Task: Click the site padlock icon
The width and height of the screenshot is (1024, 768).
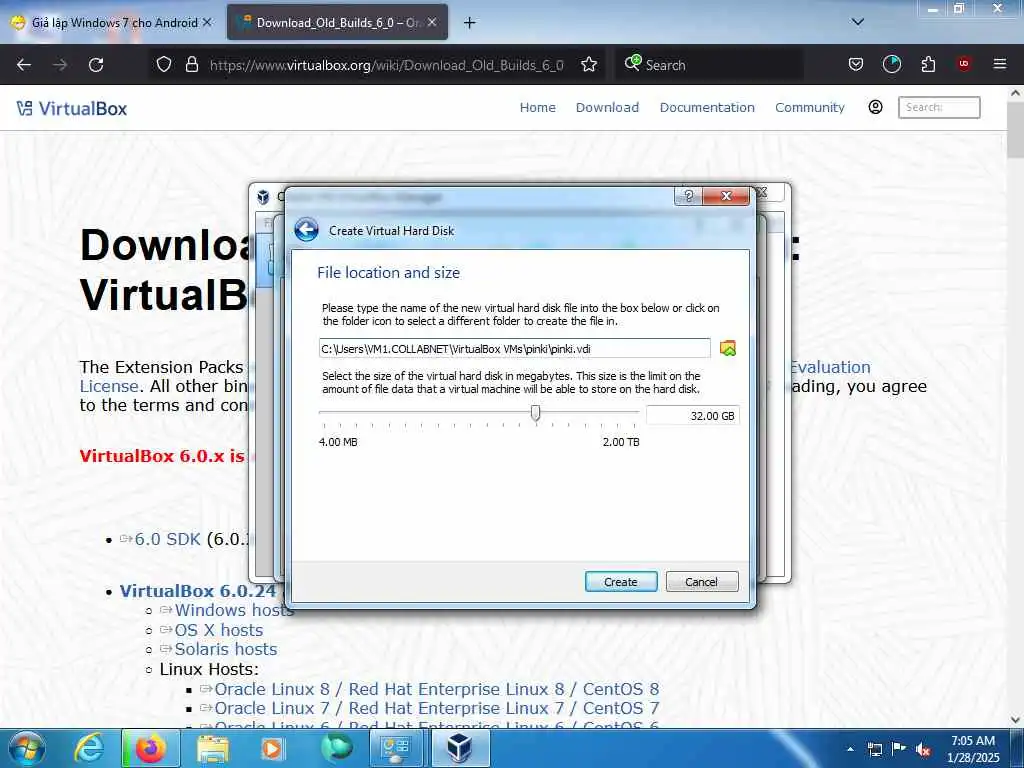Action: pyautogui.click(x=191, y=65)
